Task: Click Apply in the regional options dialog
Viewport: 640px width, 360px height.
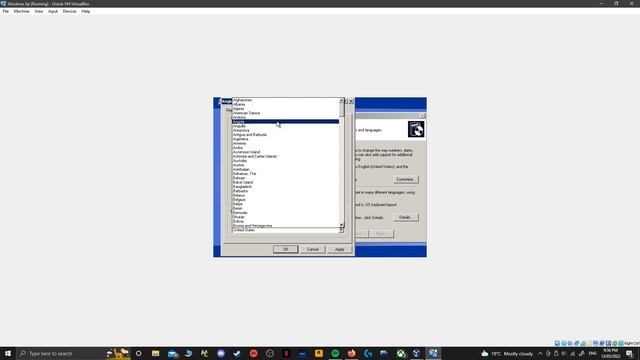Action: (x=340, y=249)
